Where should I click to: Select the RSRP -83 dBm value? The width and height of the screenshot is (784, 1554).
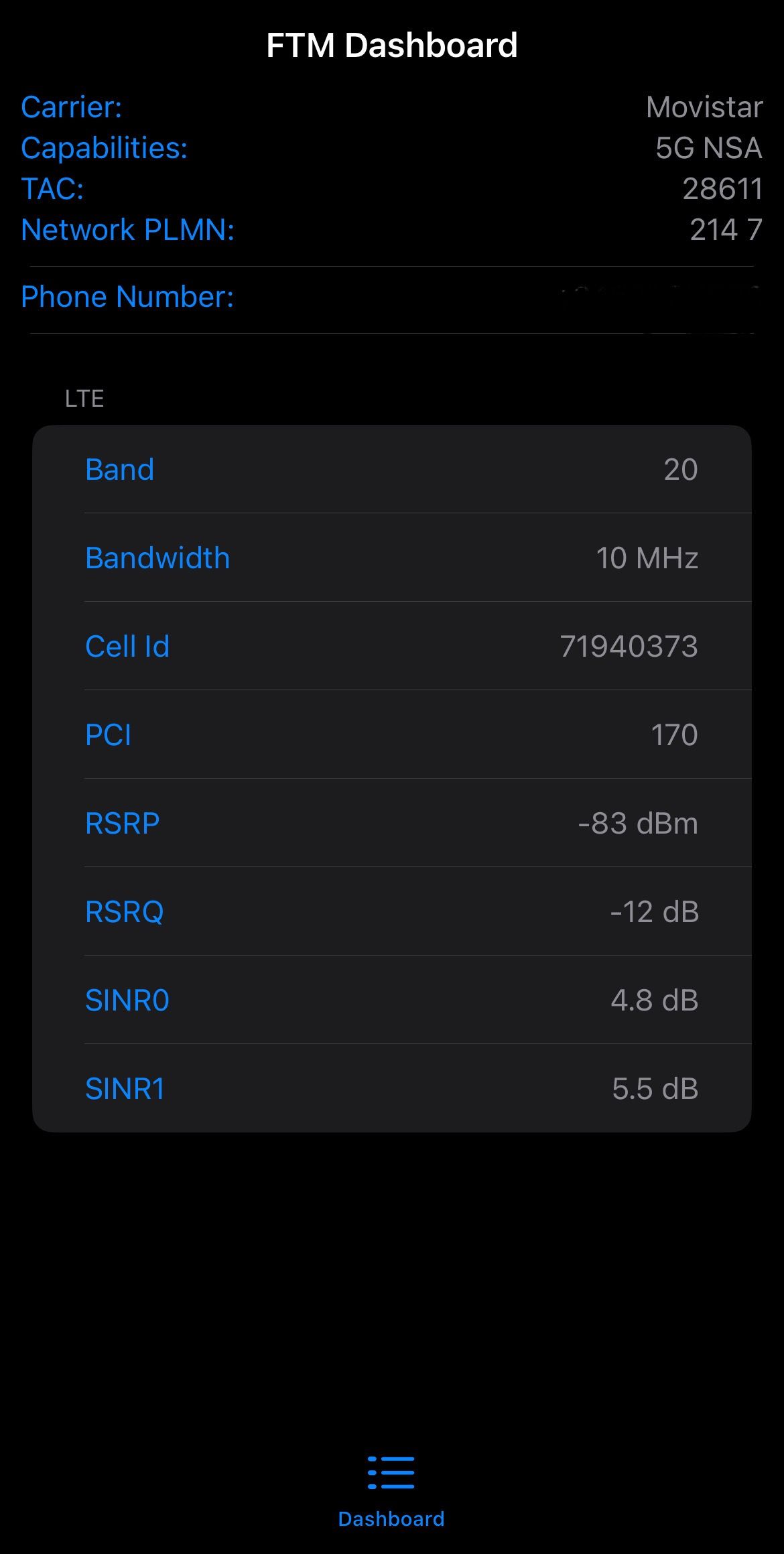pyautogui.click(x=637, y=823)
